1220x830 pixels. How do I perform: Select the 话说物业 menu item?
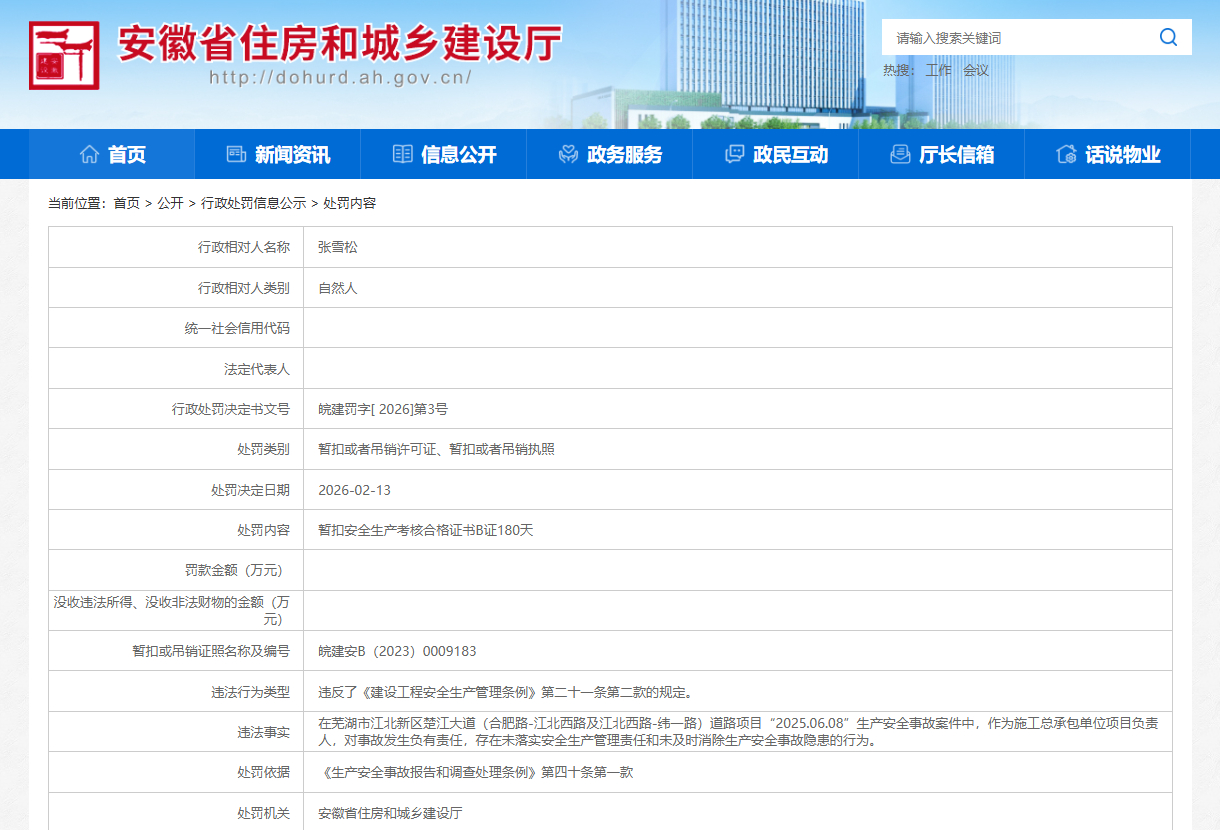click(x=1123, y=155)
